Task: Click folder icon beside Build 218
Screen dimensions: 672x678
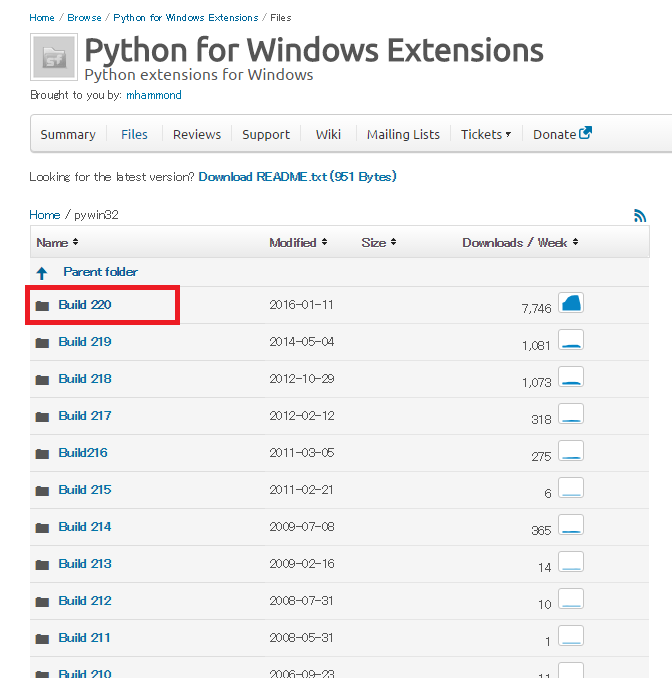Action: click(42, 380)
